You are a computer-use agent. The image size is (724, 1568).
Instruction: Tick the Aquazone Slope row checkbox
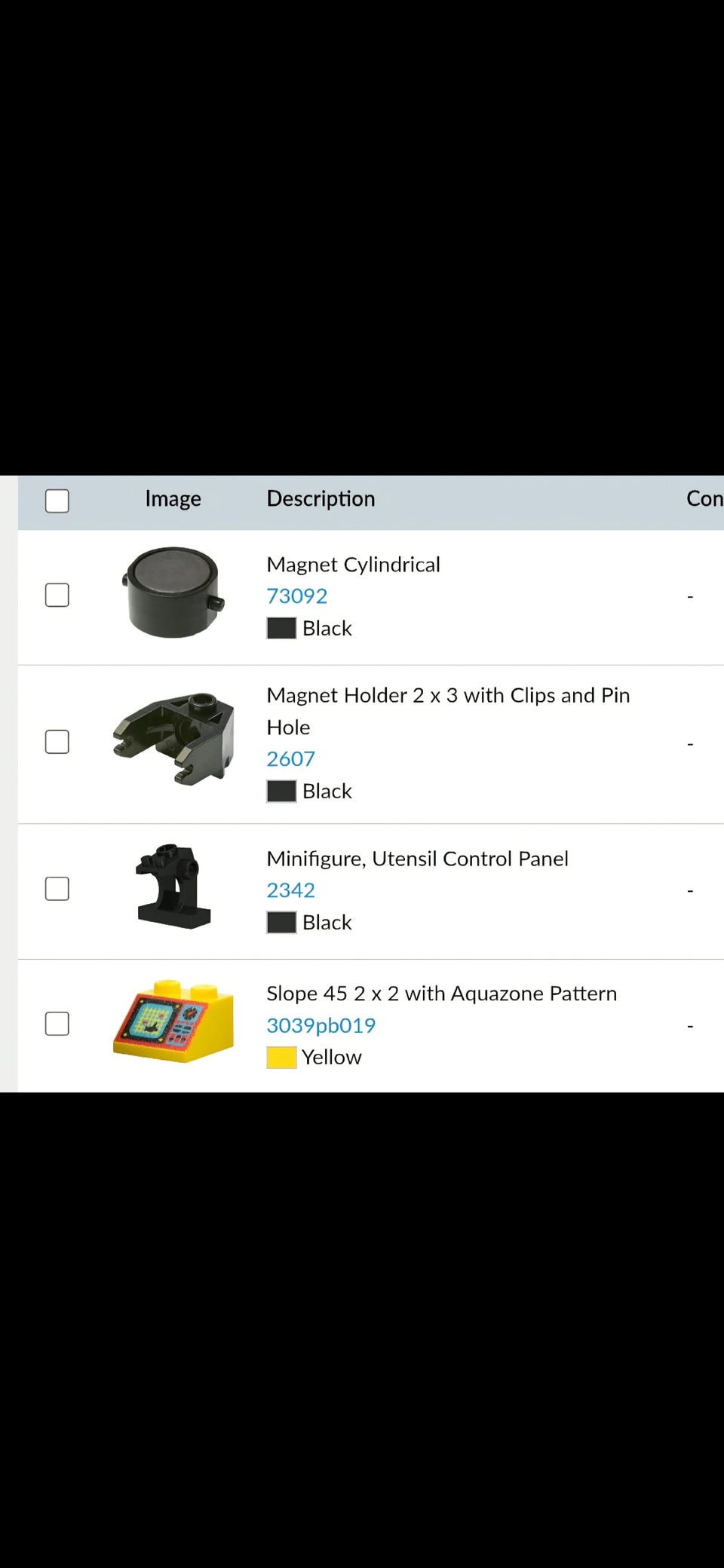tap(57, 1024)
